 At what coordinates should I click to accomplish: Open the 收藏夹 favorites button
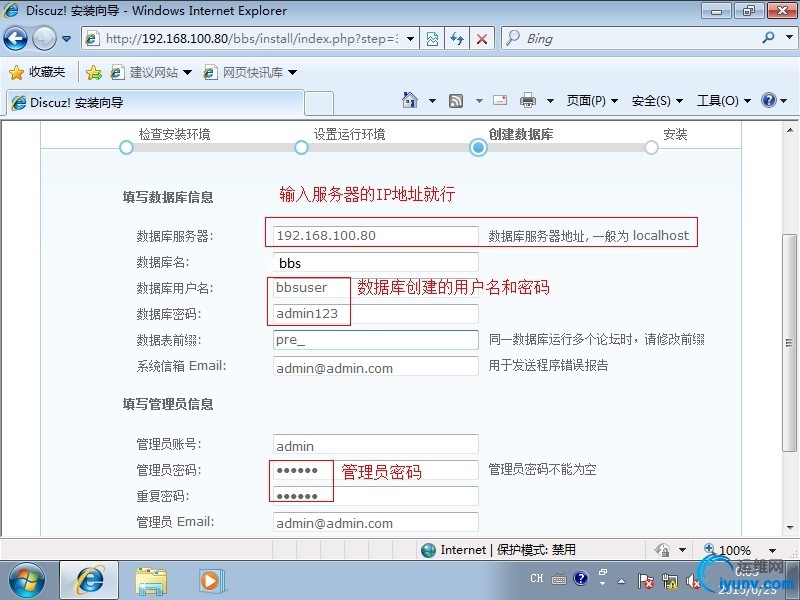[x=37, y=72]
